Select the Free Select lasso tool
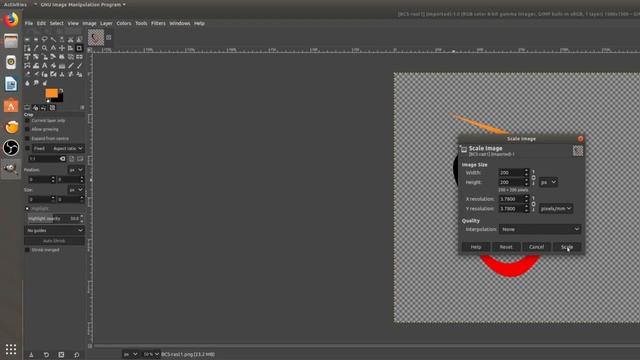The image size is (640, 360). (44, 40)
